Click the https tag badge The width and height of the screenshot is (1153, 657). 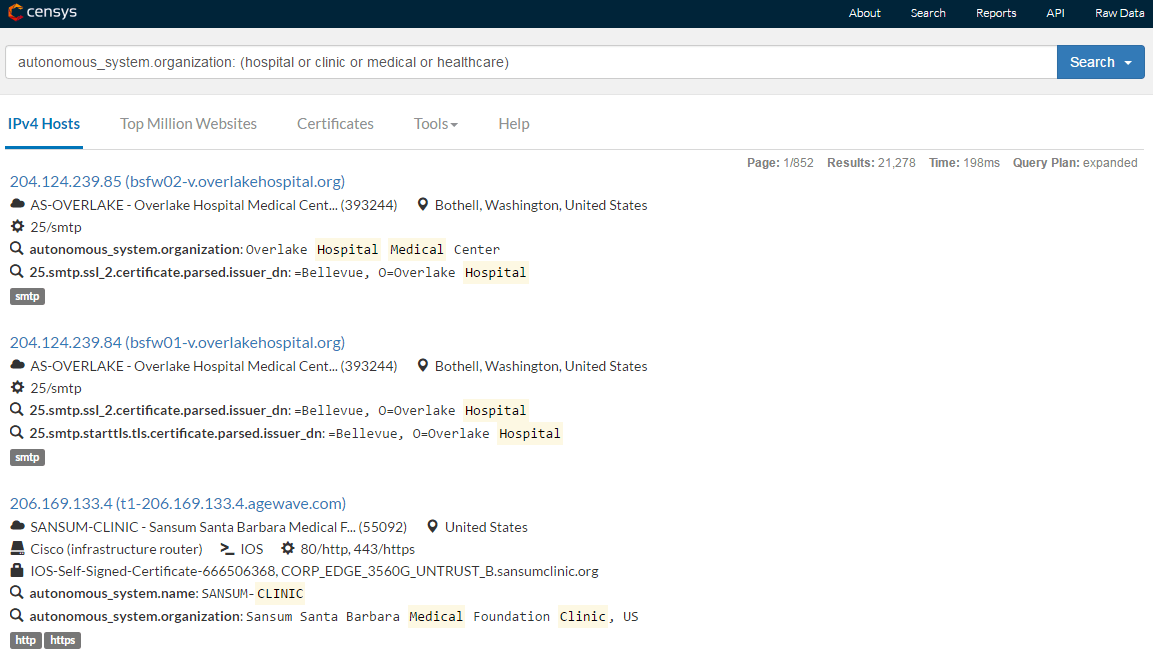tap(63, 640)
